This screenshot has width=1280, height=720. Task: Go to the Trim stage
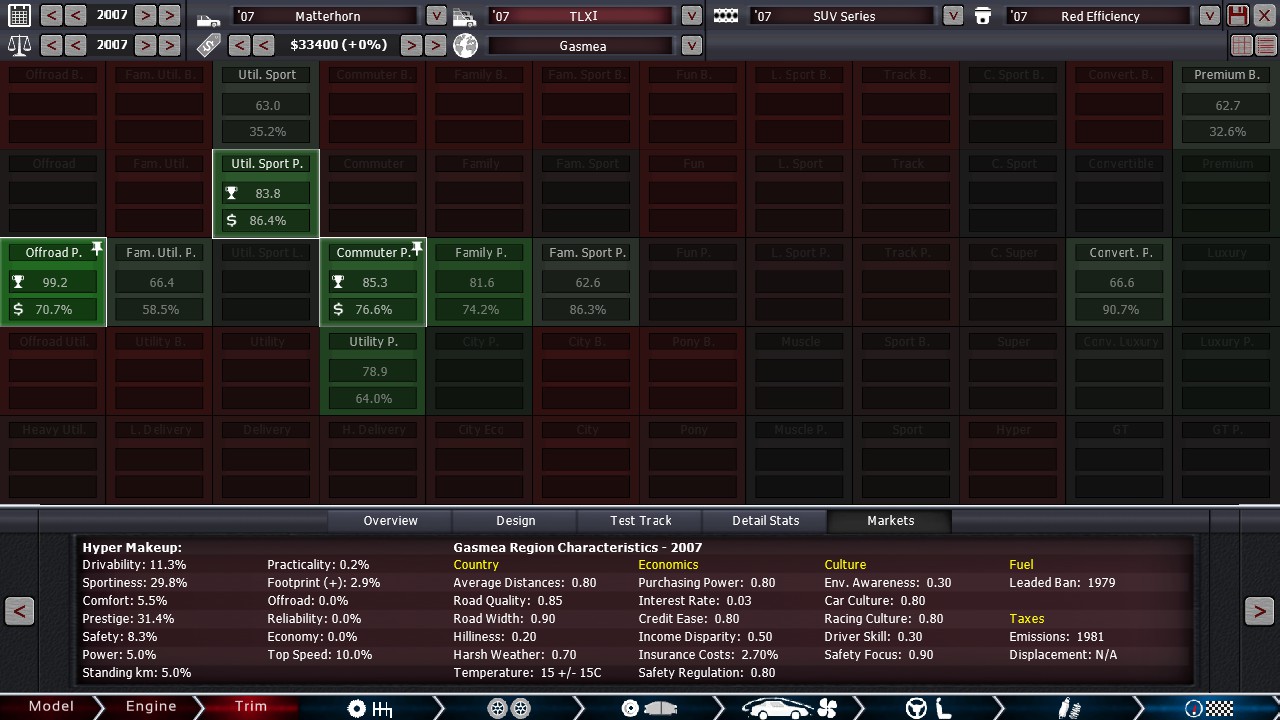pos(251,707)
